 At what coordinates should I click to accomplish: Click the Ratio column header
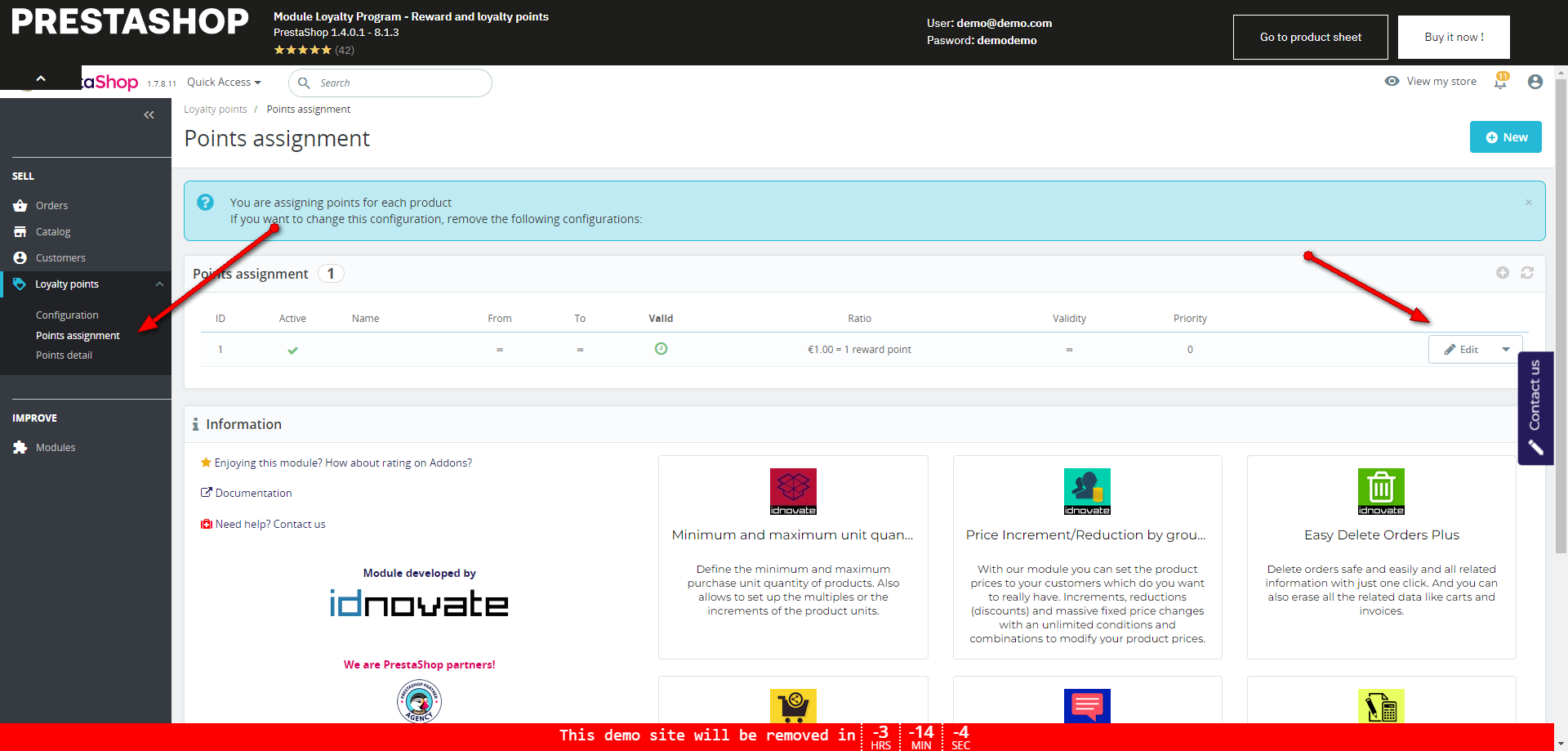point(859,319)
